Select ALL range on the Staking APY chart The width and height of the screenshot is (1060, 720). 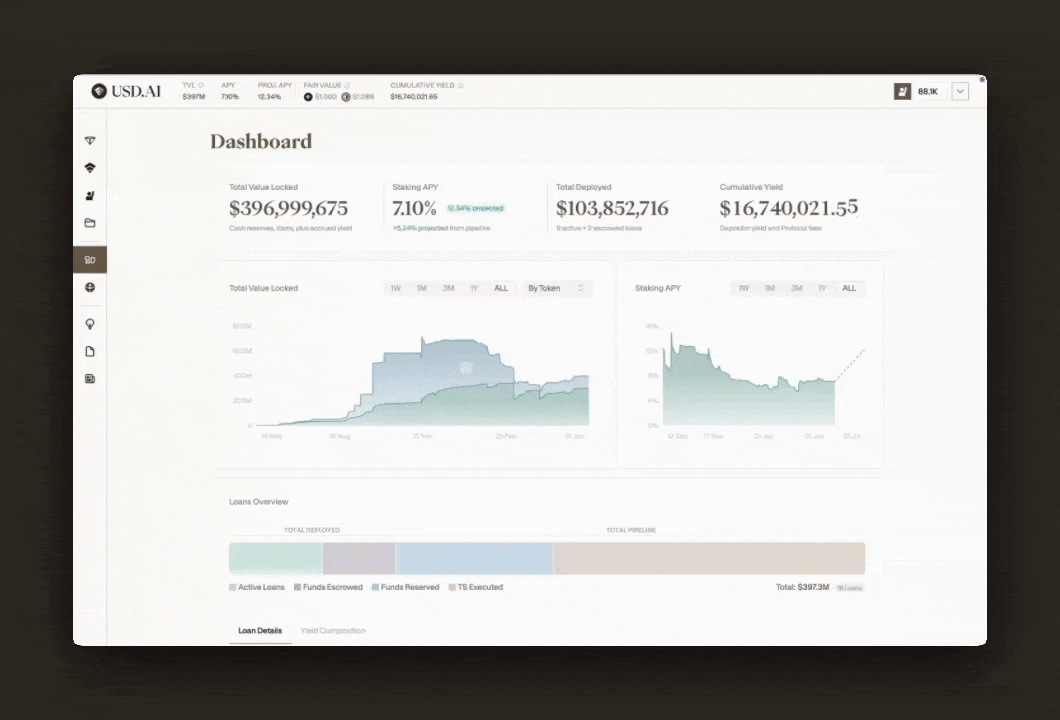click(x=849, y=288)
